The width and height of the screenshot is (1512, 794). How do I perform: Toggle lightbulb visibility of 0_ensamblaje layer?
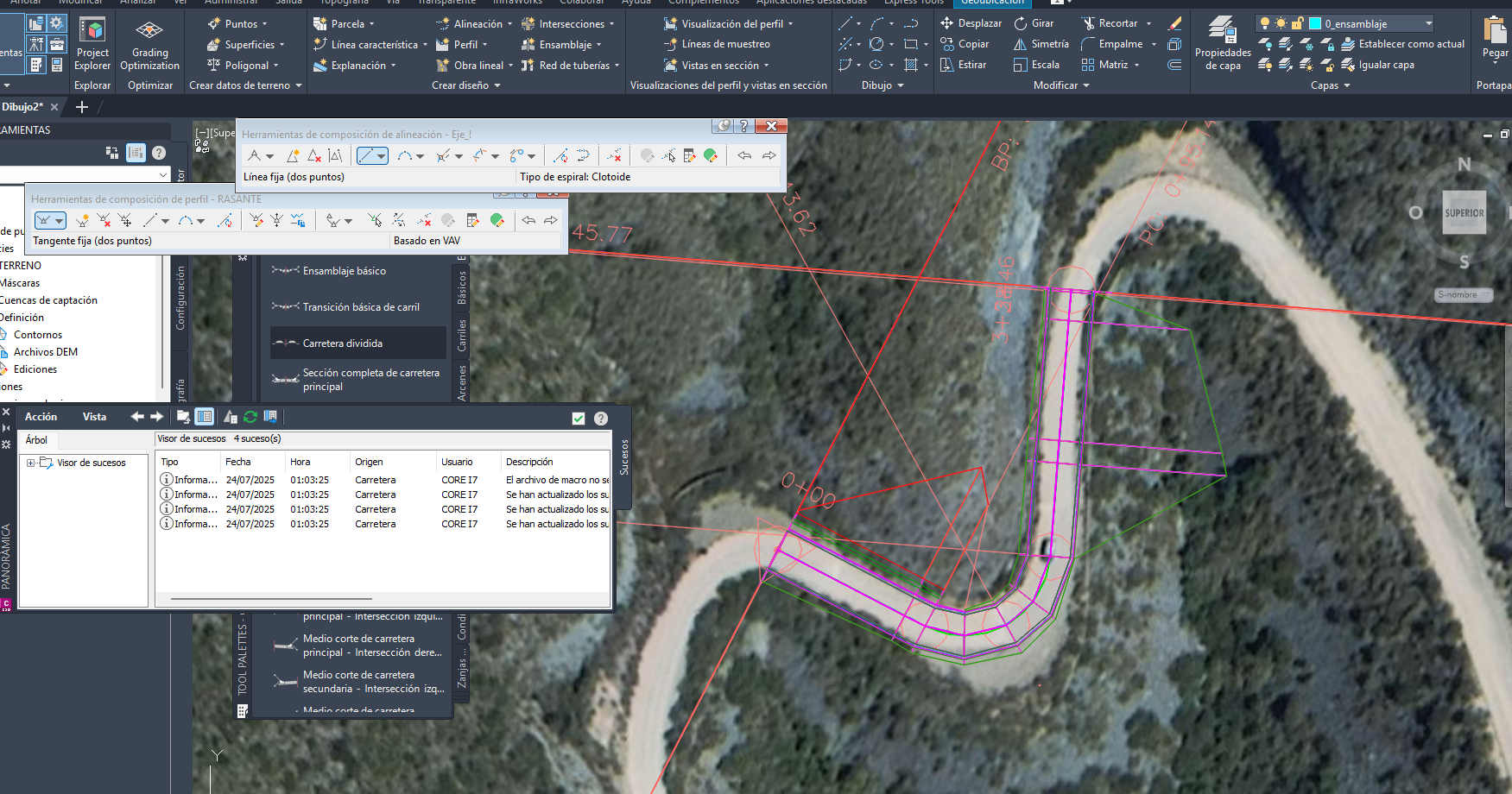1264,23
